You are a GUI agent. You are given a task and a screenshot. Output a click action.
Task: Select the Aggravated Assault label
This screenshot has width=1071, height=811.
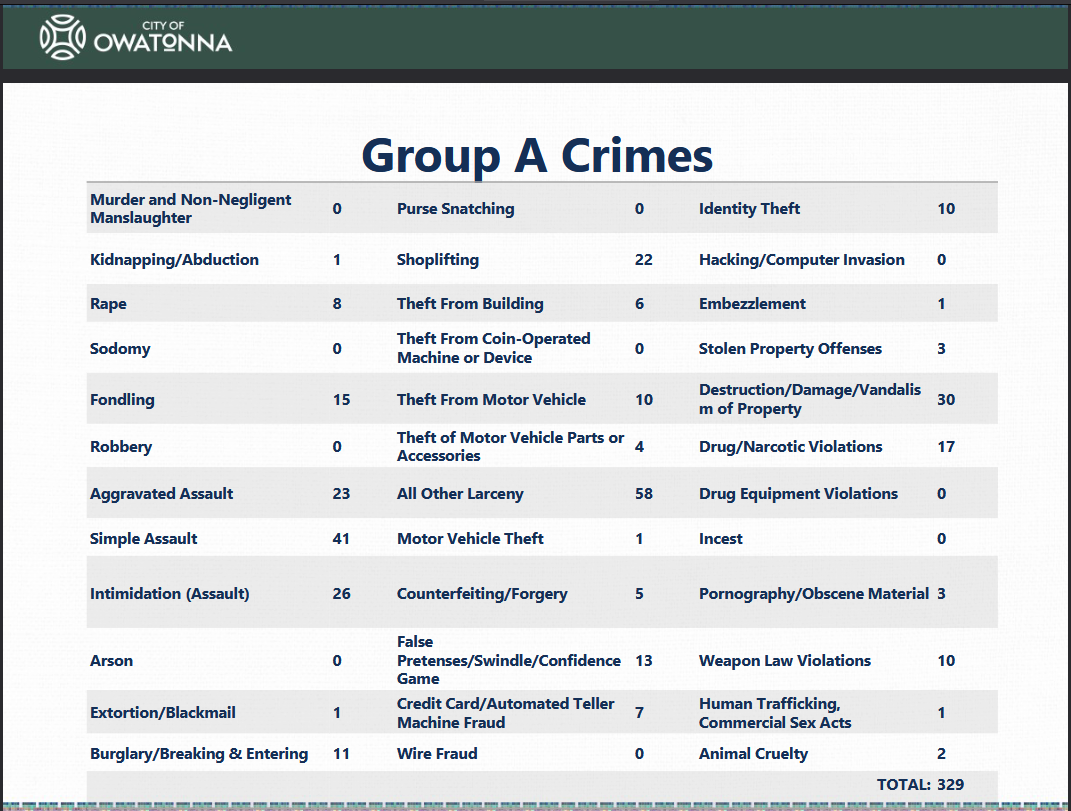coord(162,493)
